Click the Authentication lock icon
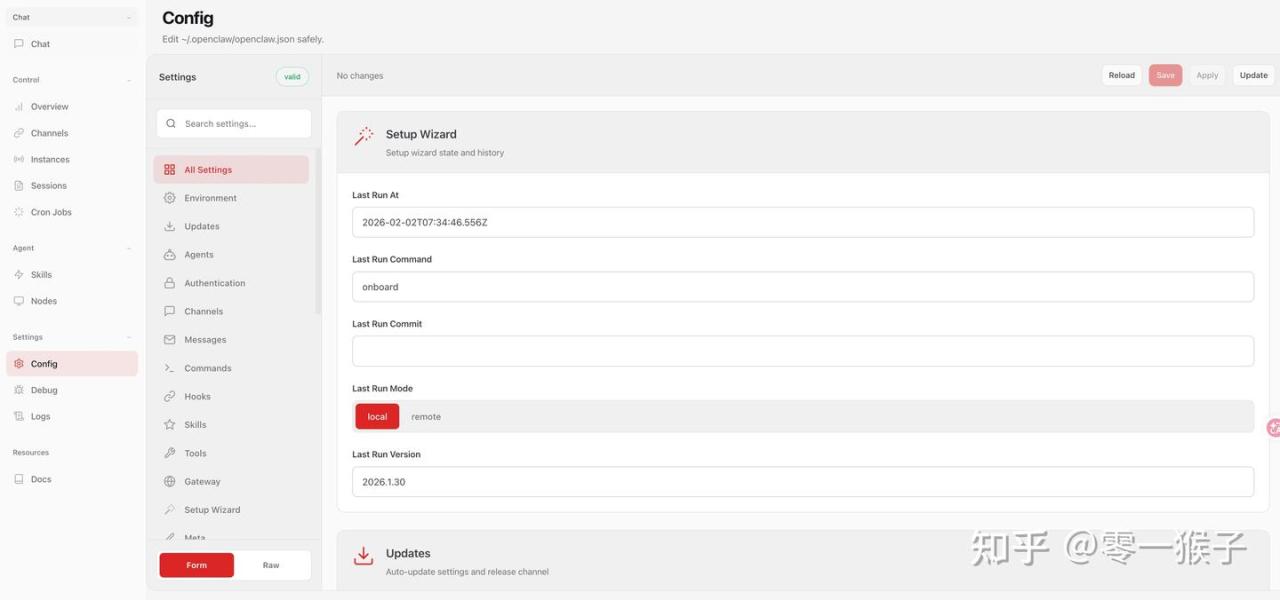Viewport: 1280px width, 600px height. click(170, 283)
